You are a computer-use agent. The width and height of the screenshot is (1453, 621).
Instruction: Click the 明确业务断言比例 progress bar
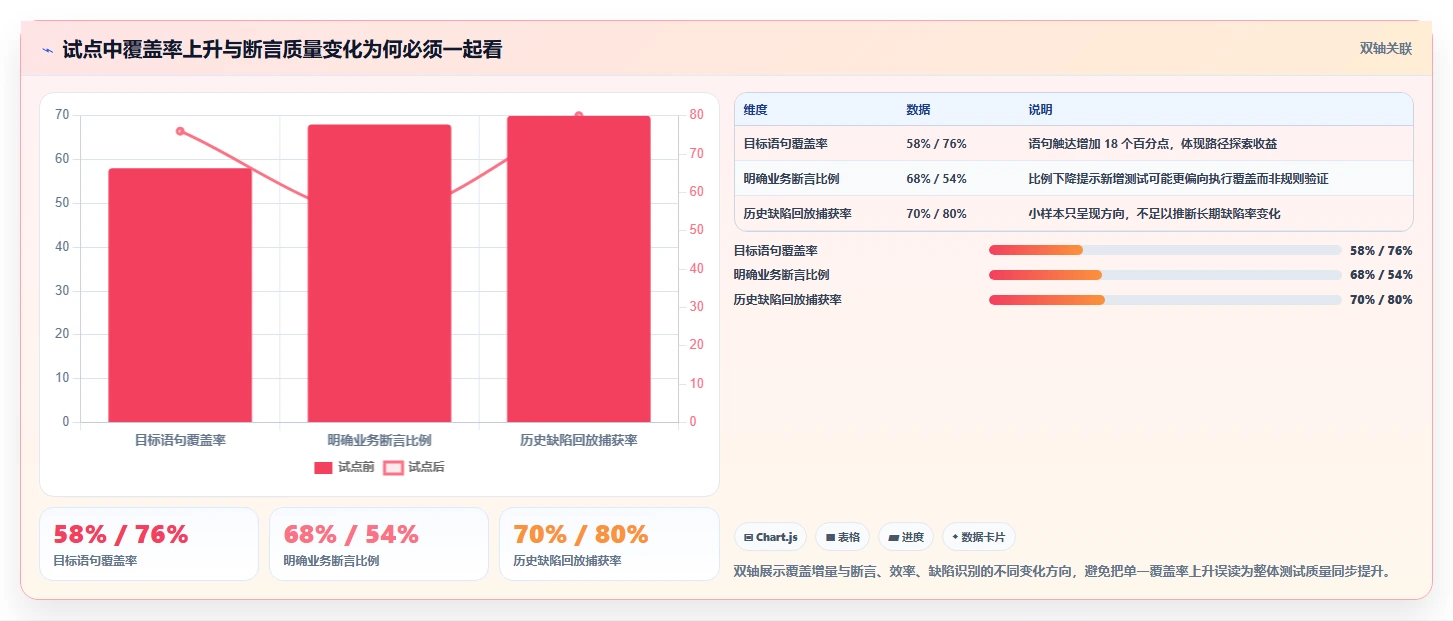tap(1165, 275)
